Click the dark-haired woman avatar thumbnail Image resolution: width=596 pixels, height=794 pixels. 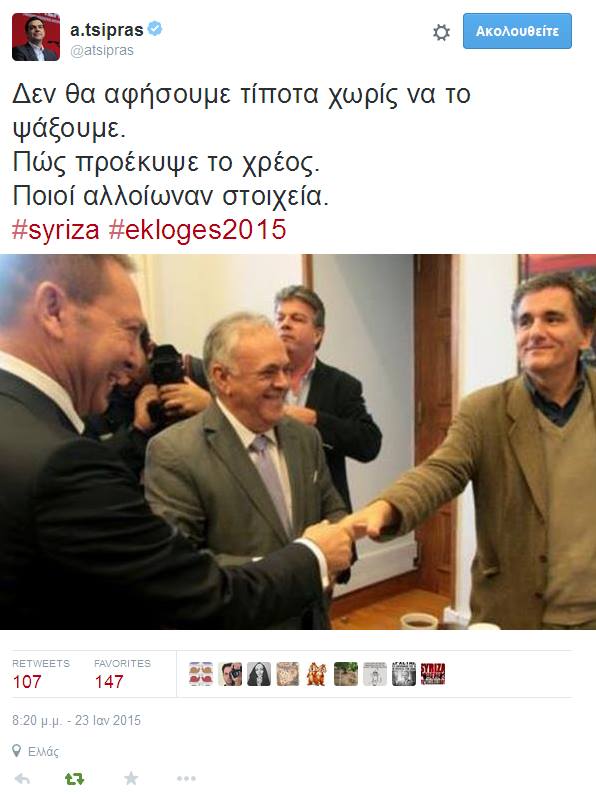(x=259, y=674)
